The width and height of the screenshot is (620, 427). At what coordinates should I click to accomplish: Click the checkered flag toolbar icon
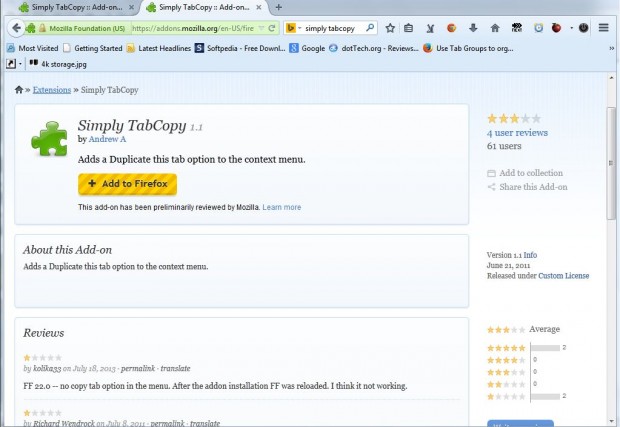(516, 28)
